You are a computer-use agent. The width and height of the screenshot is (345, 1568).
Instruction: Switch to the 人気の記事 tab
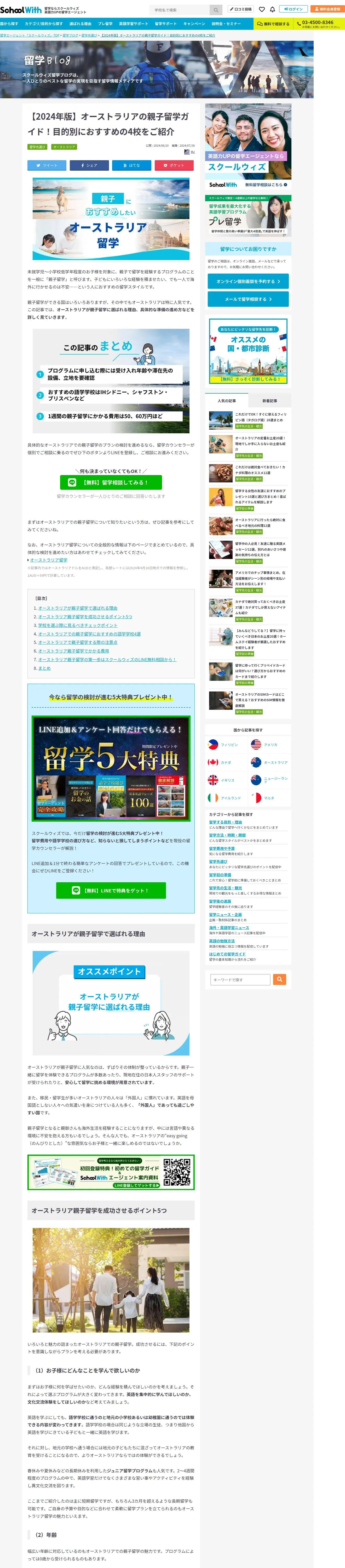(226, 401)
